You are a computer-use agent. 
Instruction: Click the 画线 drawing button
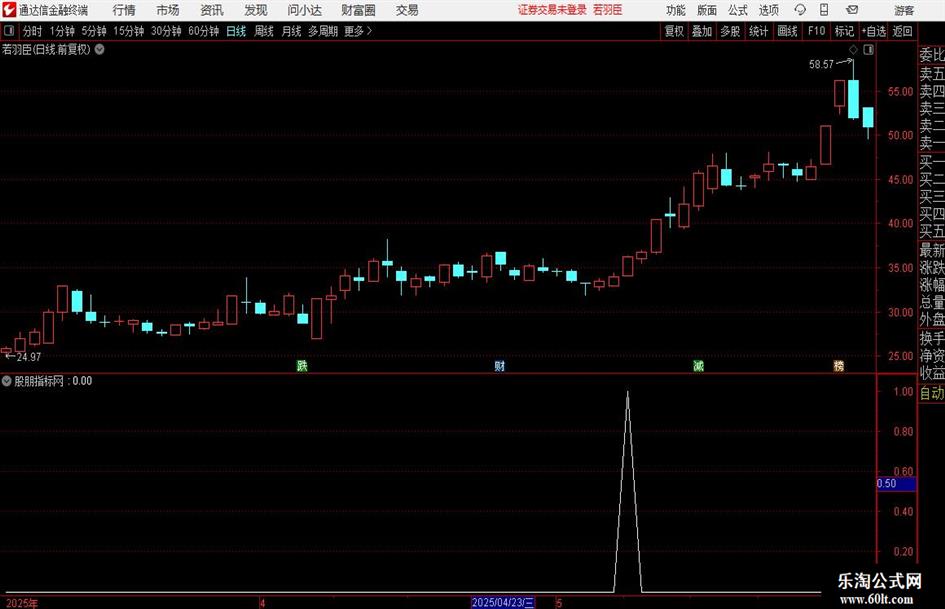tap(787, 31)
